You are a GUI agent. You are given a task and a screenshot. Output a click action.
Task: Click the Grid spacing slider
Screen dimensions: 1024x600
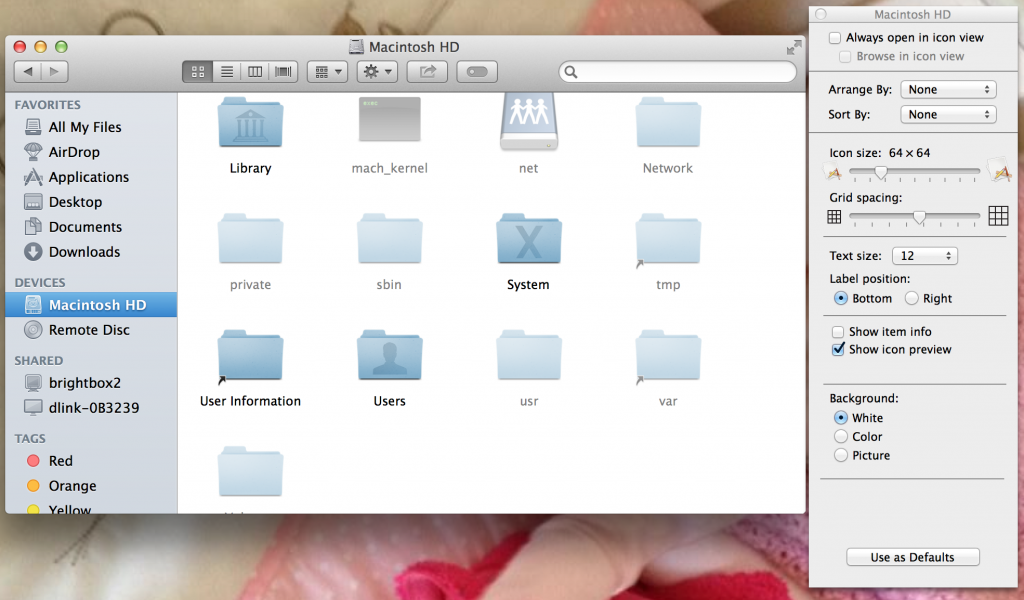click(x=914, y=217)
